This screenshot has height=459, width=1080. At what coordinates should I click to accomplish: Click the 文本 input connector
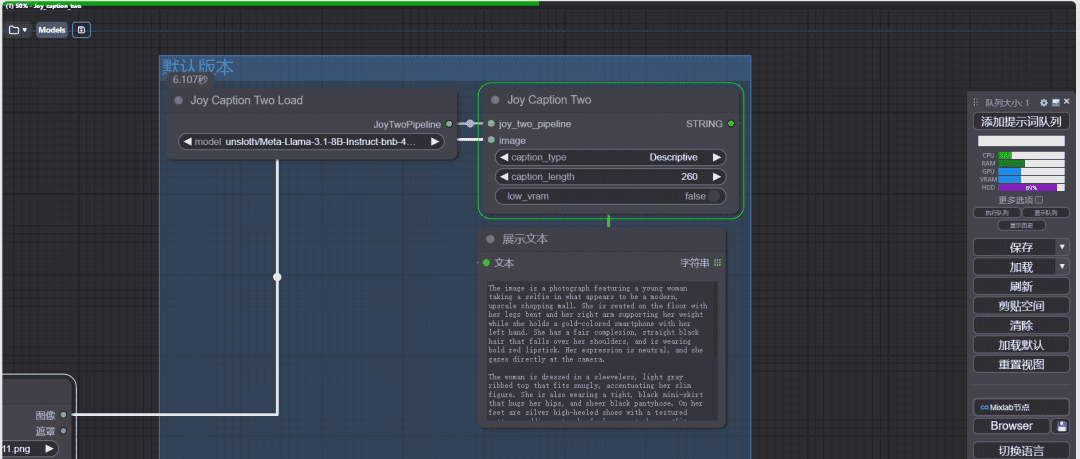486,263
